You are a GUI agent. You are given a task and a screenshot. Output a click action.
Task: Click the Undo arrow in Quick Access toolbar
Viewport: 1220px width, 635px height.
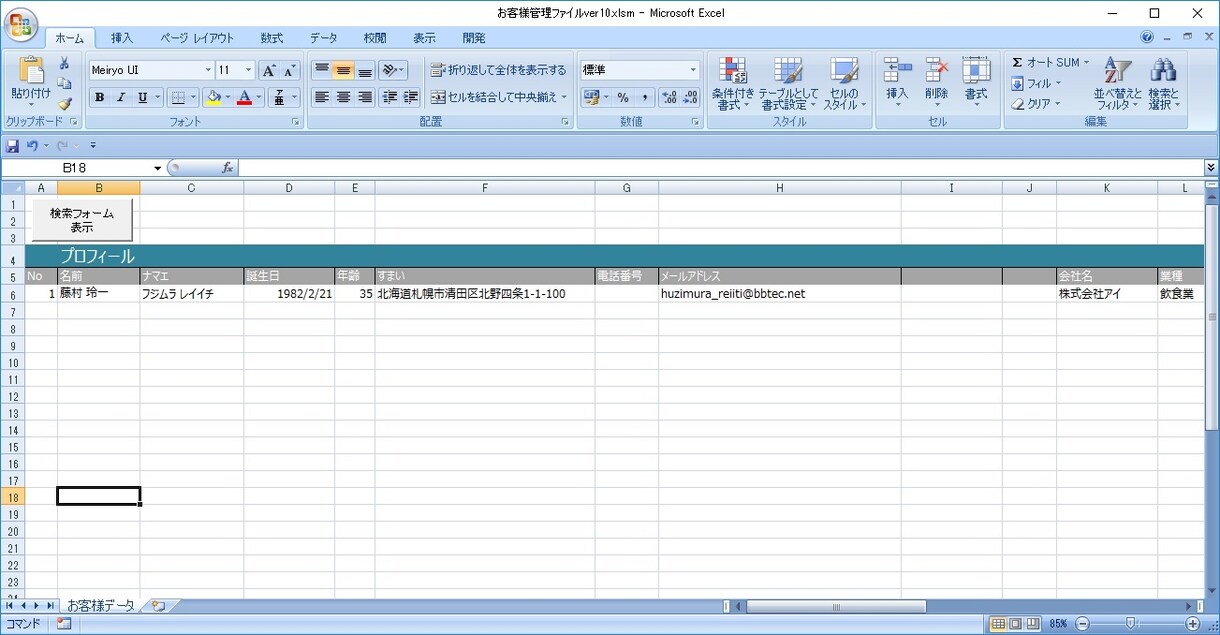[x=32, y=146]
